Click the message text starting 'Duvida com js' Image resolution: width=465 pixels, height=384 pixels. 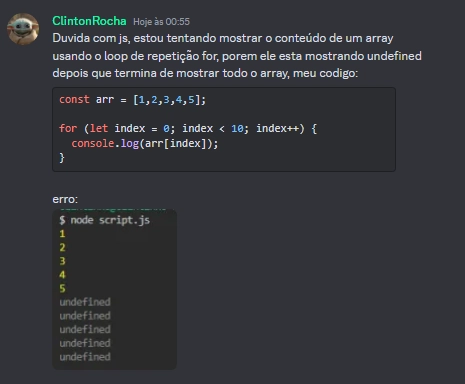[x=237, y=55]
